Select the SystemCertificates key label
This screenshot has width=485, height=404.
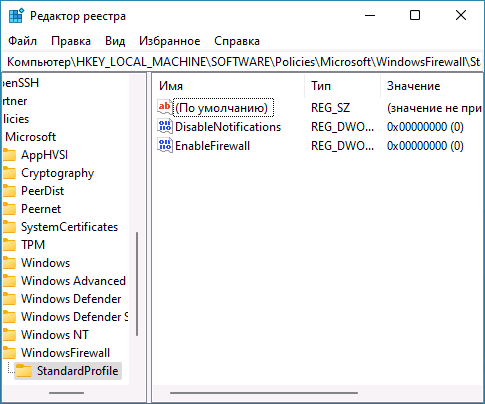70,227
